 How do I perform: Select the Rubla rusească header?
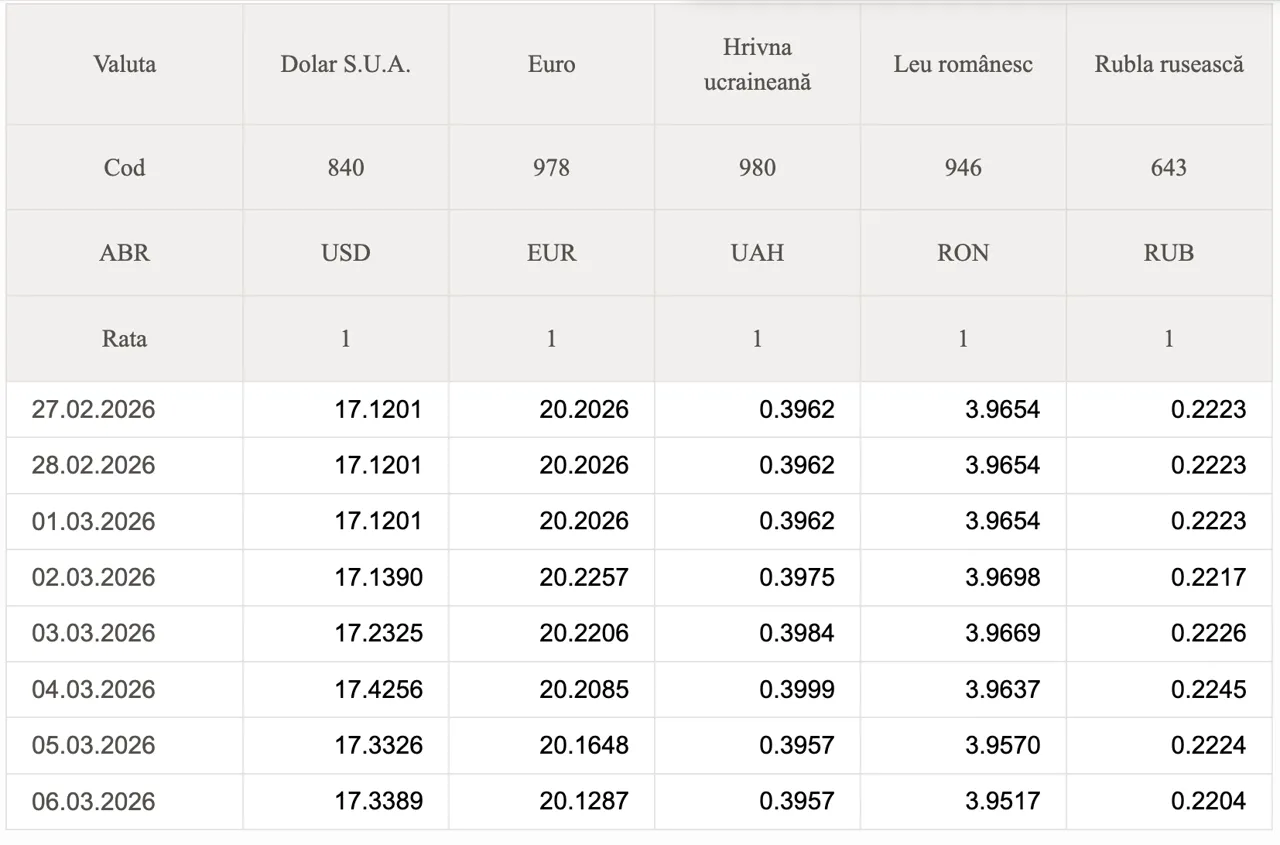pos(1169,64)
